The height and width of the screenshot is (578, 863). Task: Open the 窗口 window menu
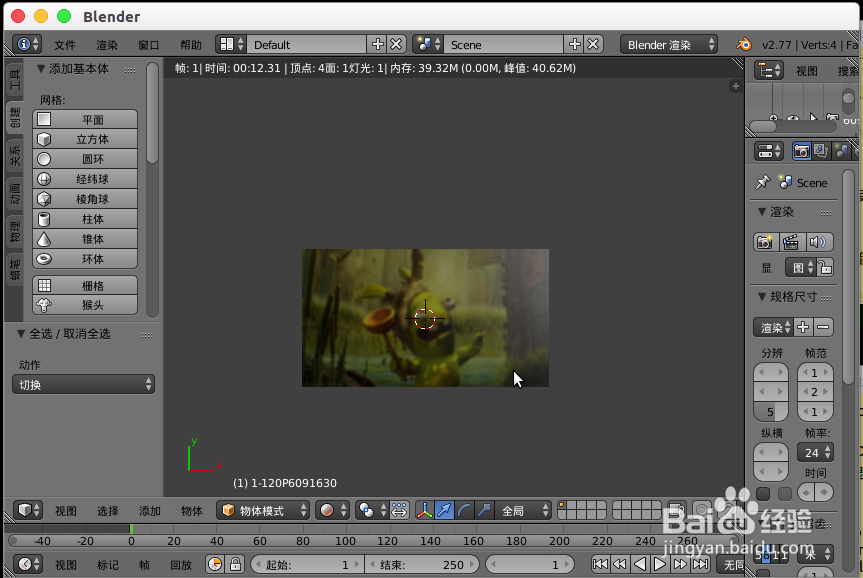tap(149, 45)
